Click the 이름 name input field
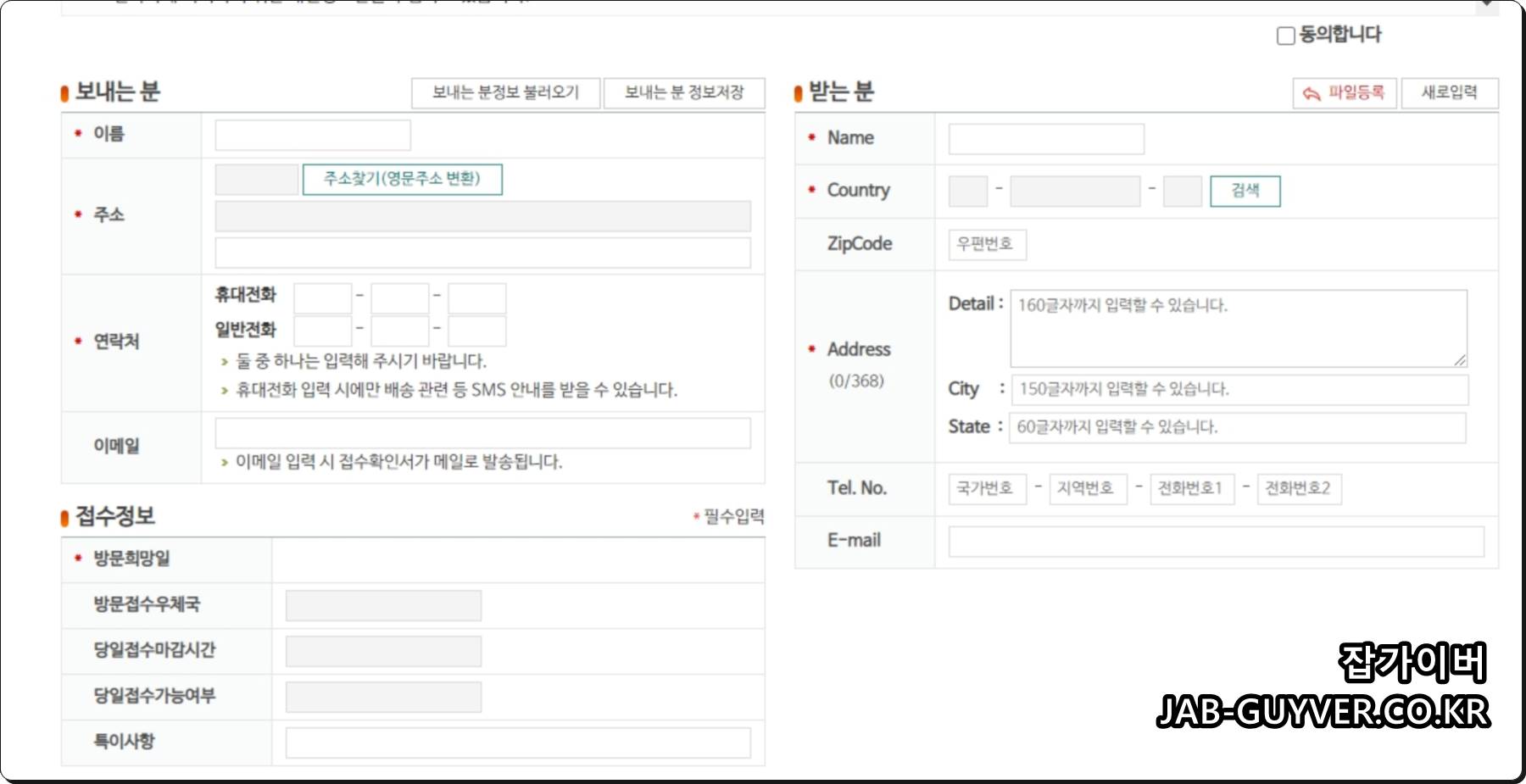This screenshot has width=1526, height=784. tap(312, 134)
